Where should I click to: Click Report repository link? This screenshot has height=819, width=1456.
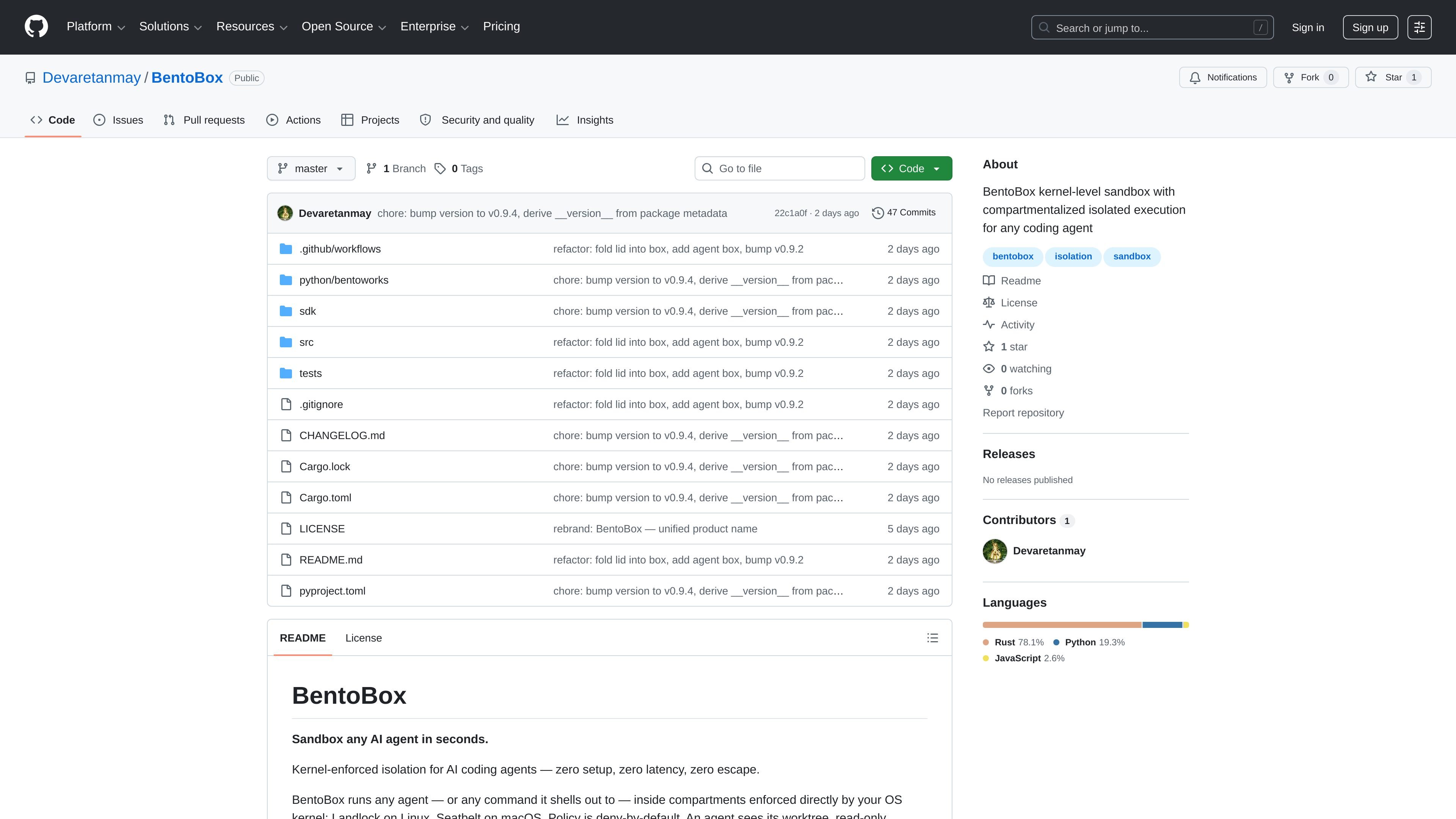pos(1023,413)
